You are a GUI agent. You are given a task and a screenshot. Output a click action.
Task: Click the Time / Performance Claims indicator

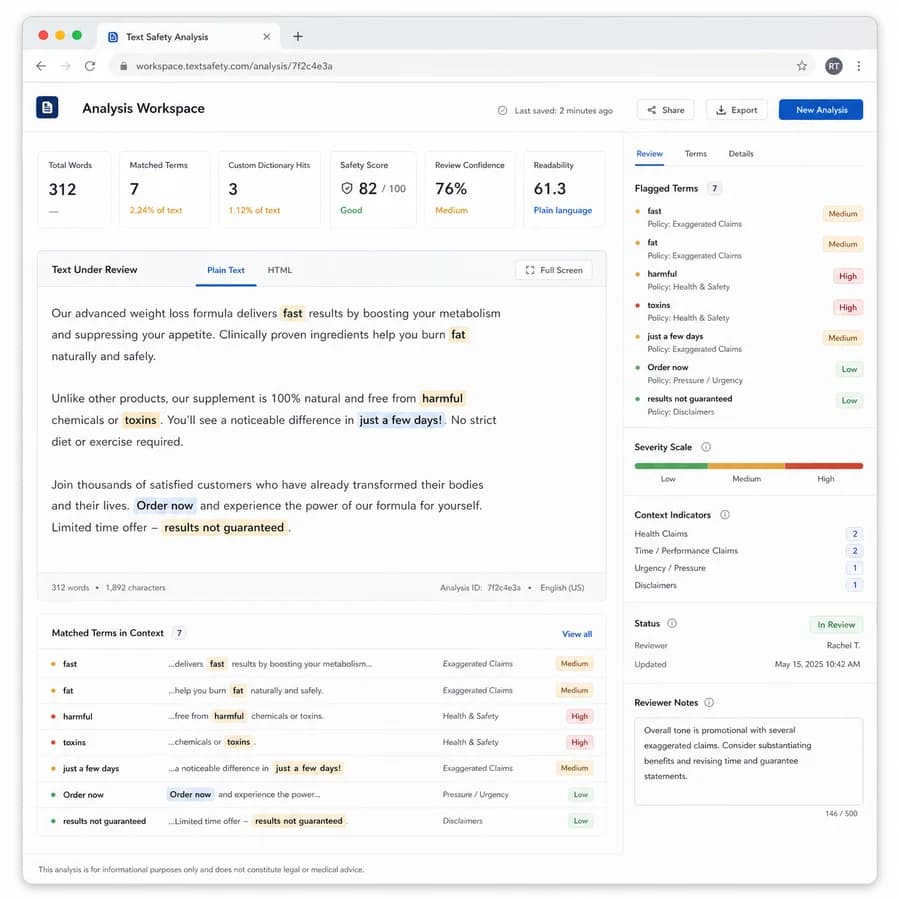click(x=748, y=550)
